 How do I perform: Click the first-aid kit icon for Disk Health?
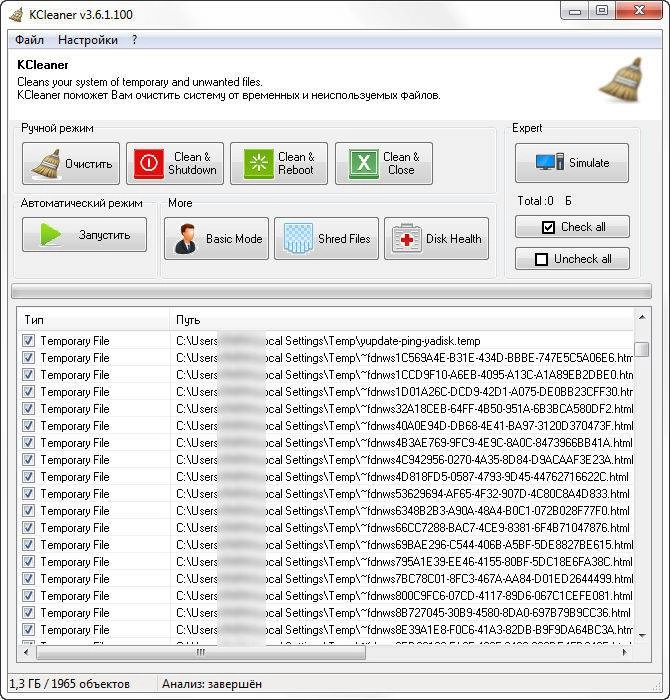coord(406,238)
